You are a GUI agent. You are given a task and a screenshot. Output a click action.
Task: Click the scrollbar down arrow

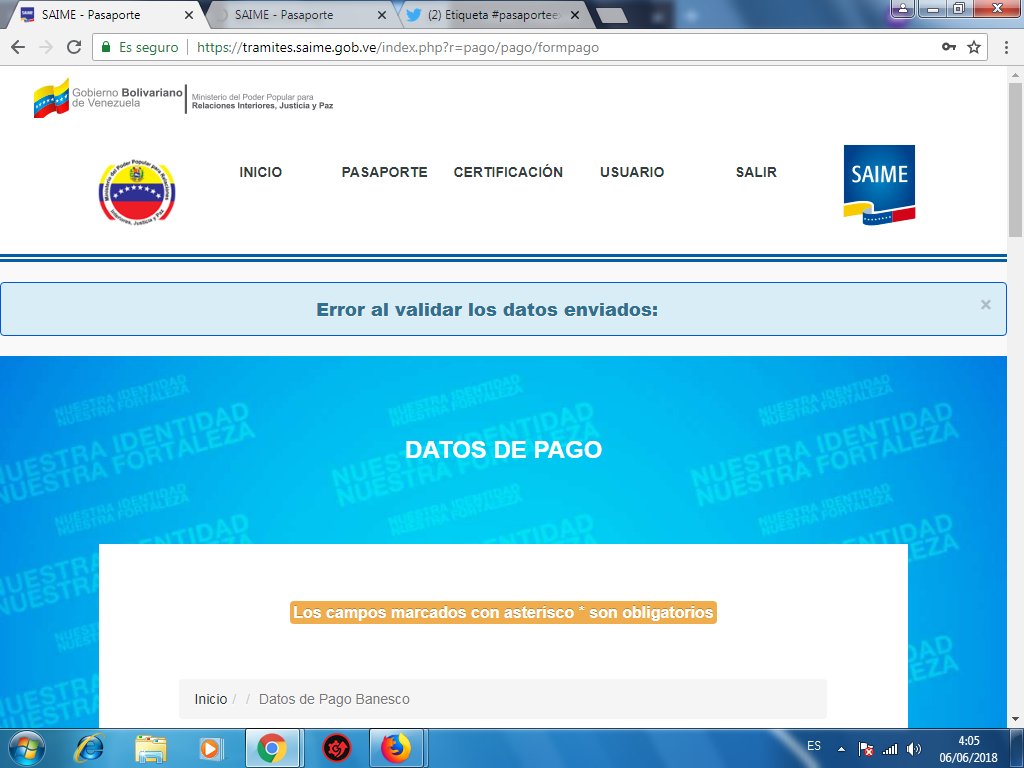click(1016, 720)
